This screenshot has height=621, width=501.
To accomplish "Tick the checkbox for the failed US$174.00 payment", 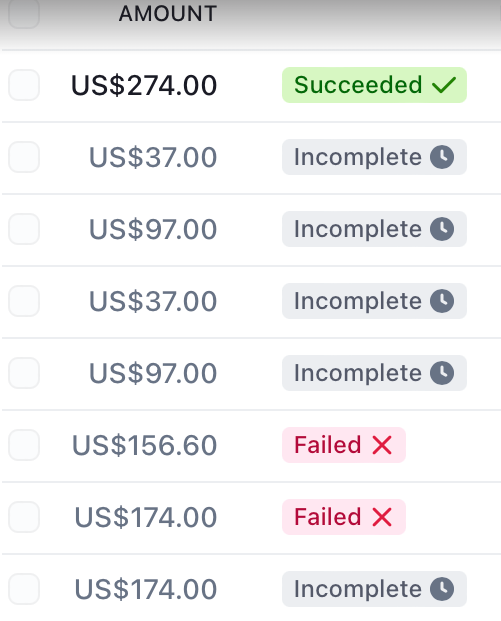I will pyautogui.click(x=24, y=517).
